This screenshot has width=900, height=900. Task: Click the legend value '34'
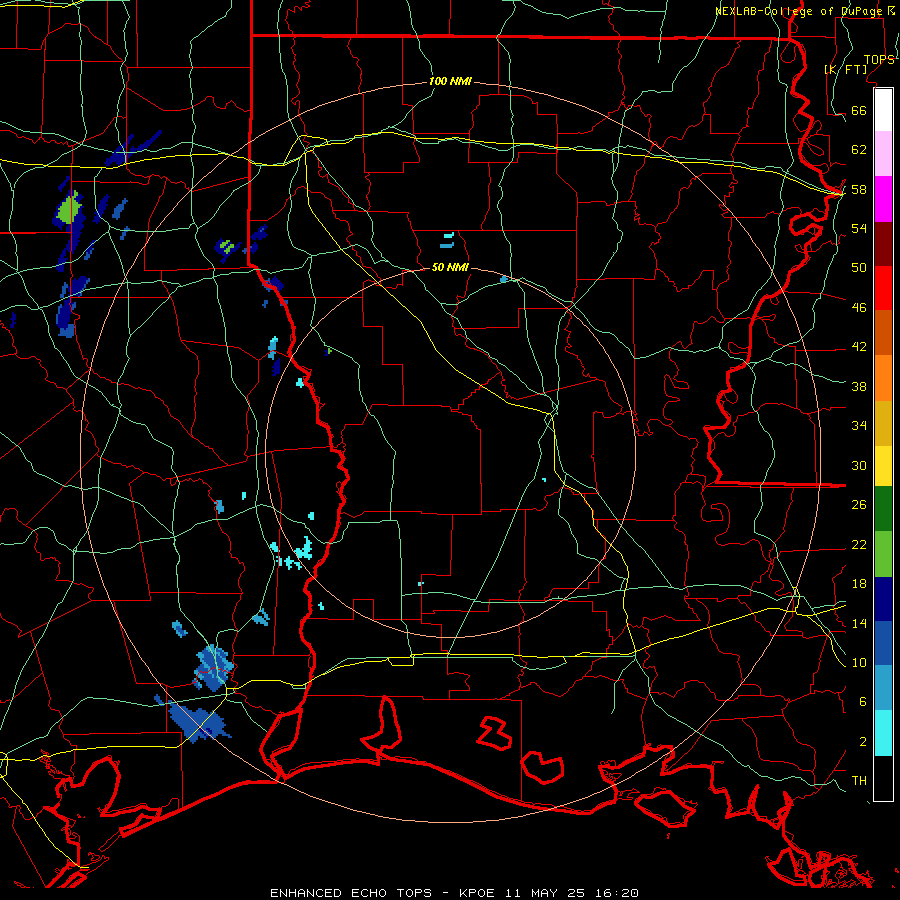[x=859, y=425]
